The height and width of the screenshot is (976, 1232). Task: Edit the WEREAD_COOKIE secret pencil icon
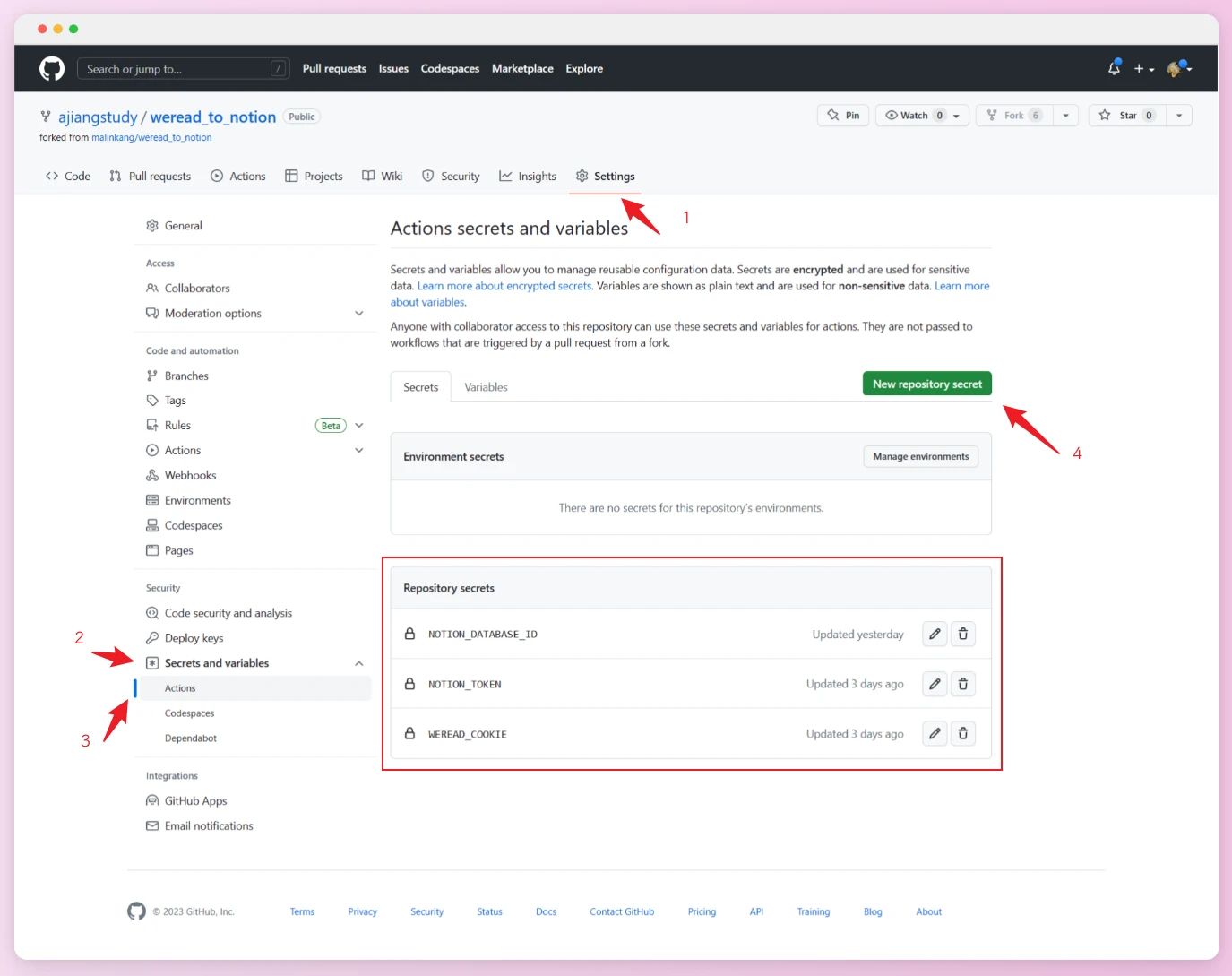[x=935, y=733]
